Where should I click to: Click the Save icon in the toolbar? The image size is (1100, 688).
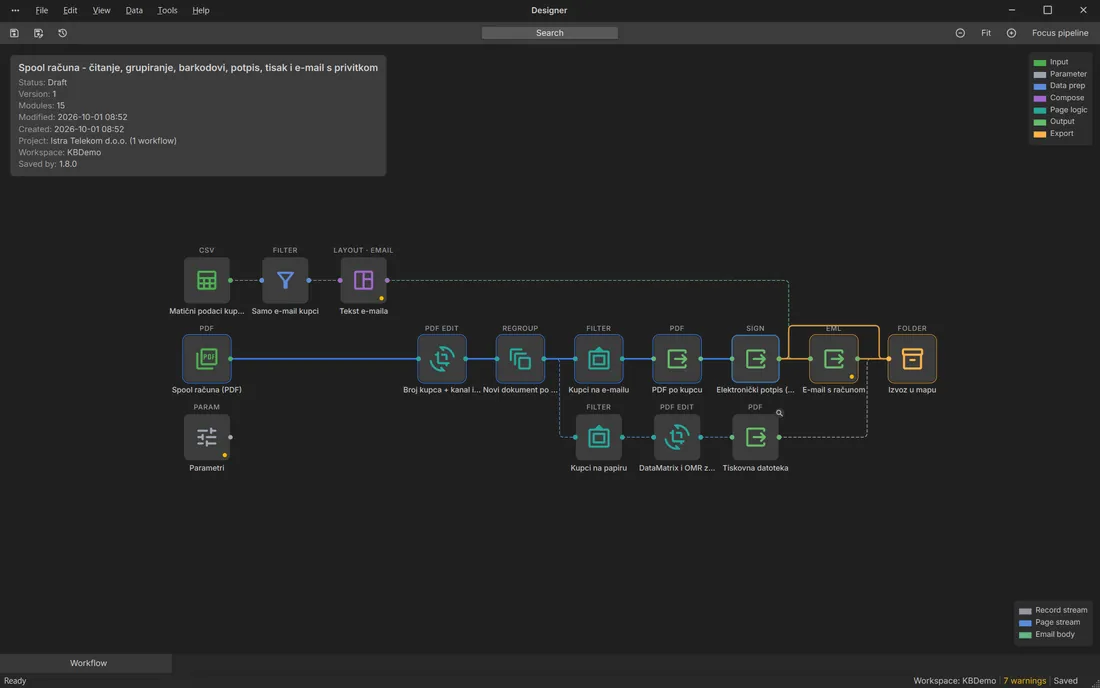click(14, 33)
